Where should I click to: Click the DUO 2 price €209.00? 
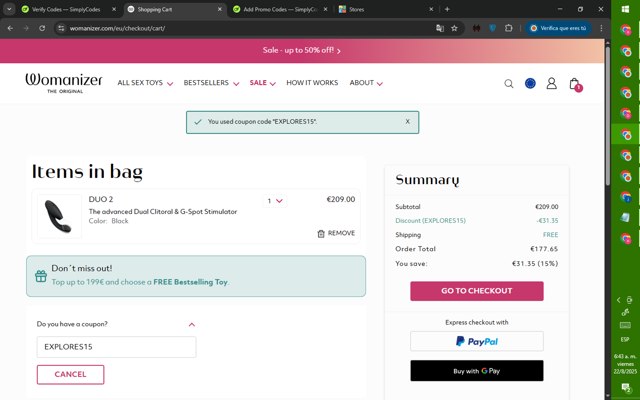coord(341,199)
